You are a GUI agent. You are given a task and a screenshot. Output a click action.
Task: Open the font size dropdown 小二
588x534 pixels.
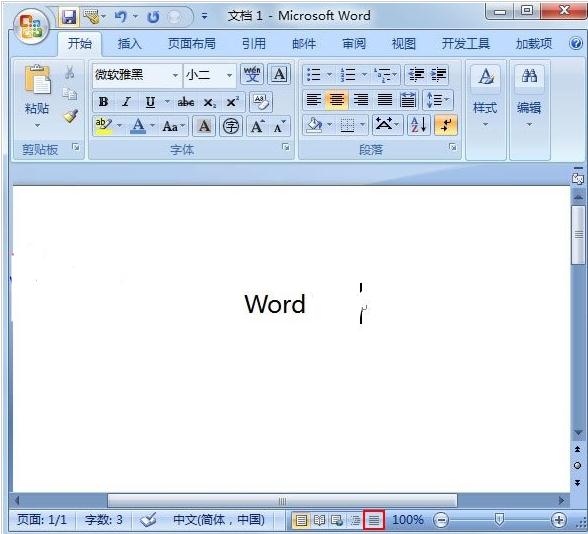click(229, 75)
